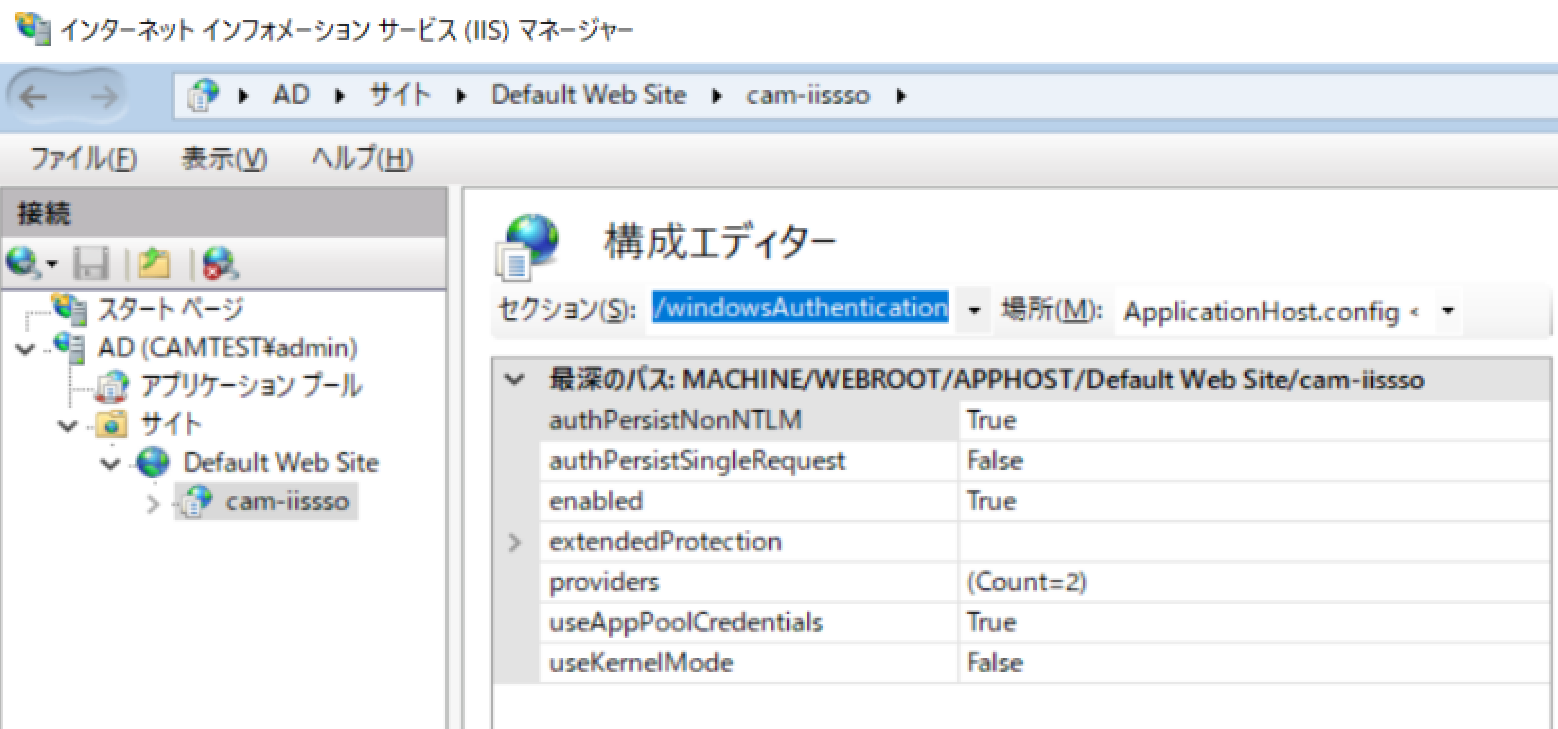This screenshot has width=1558, height=729.
Task: Select the useKernelMode value False
Action: [x=994, y=663]
